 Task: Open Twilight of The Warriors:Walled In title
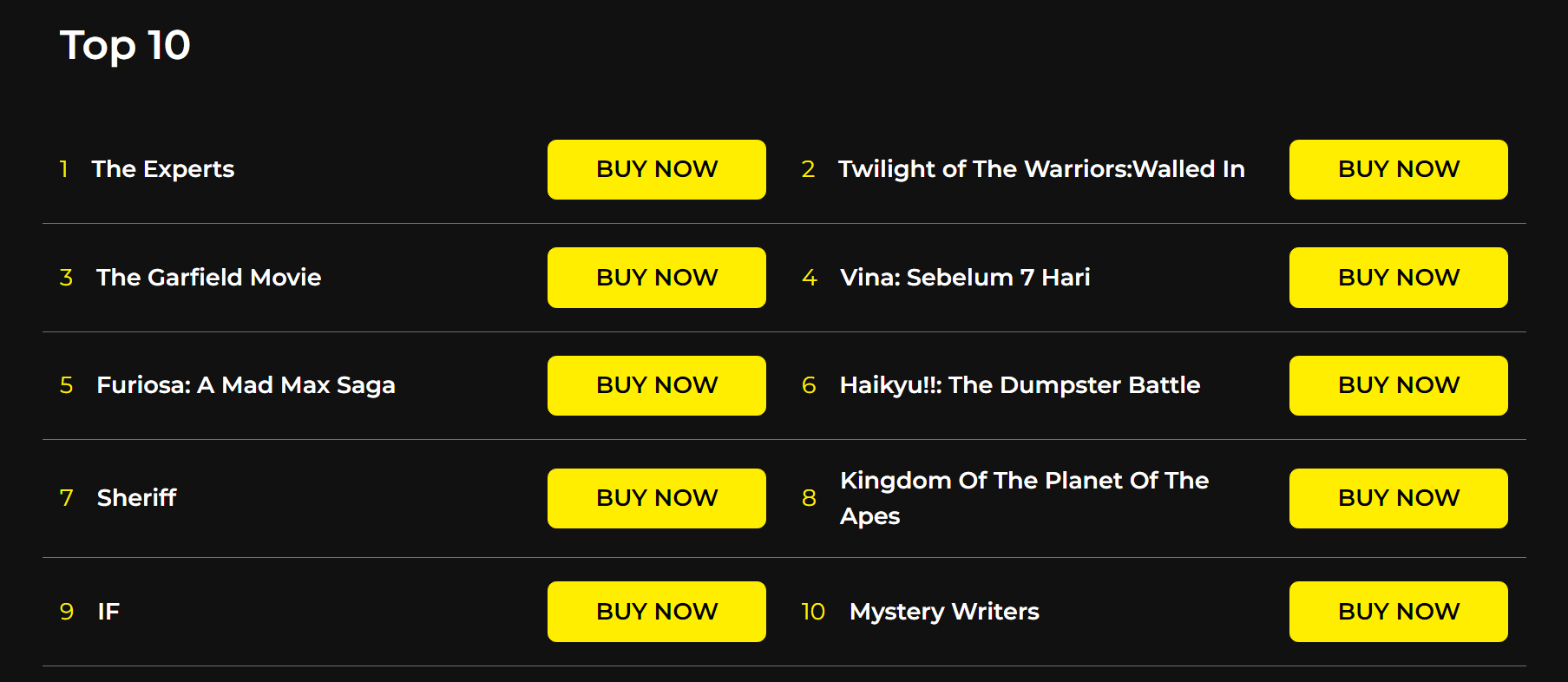(1041, 169)
